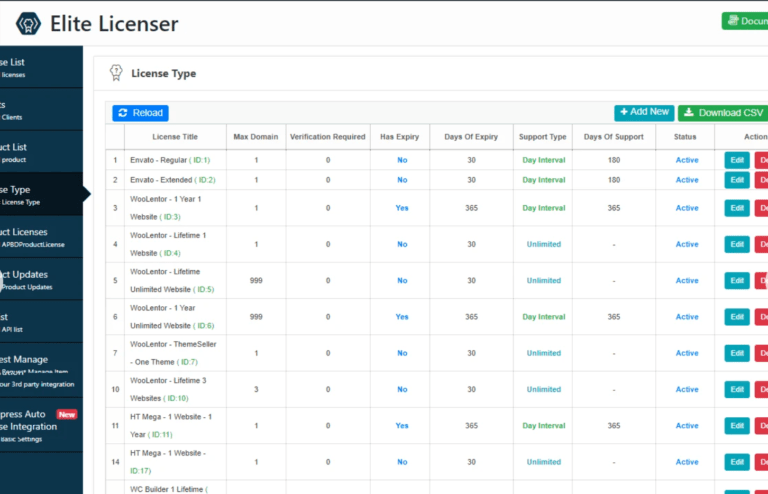Open License List in the sidebar

[x=41, y=68]
